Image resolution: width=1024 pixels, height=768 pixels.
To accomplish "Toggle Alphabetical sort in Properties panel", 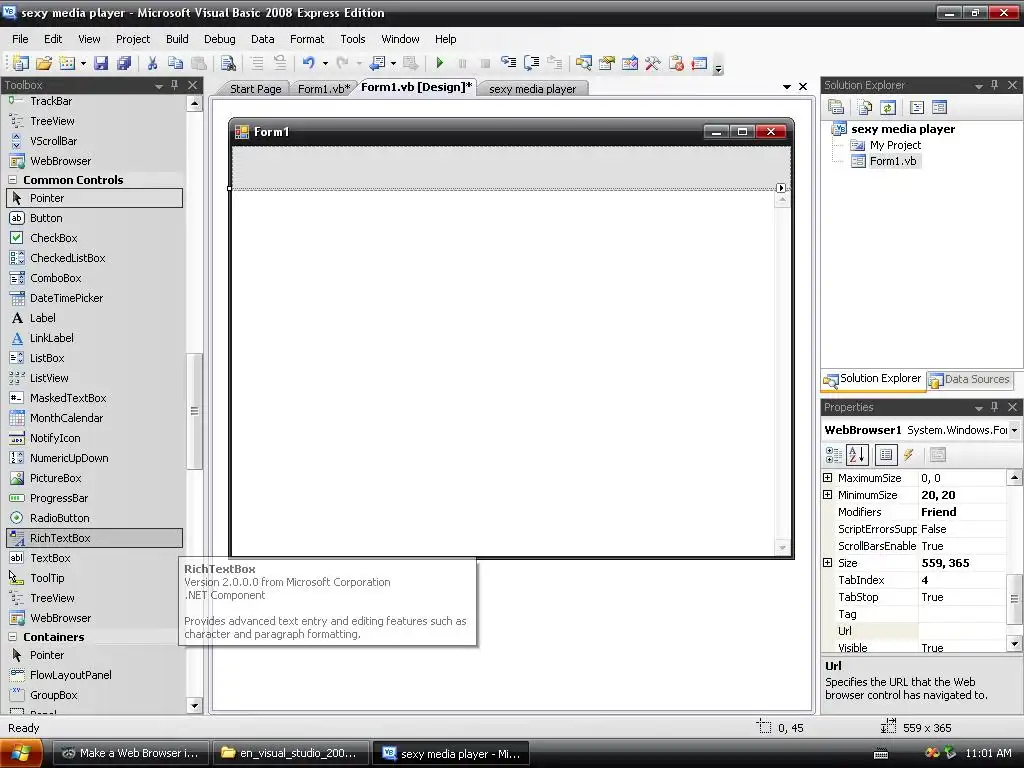I will click(x=857, y=455).
